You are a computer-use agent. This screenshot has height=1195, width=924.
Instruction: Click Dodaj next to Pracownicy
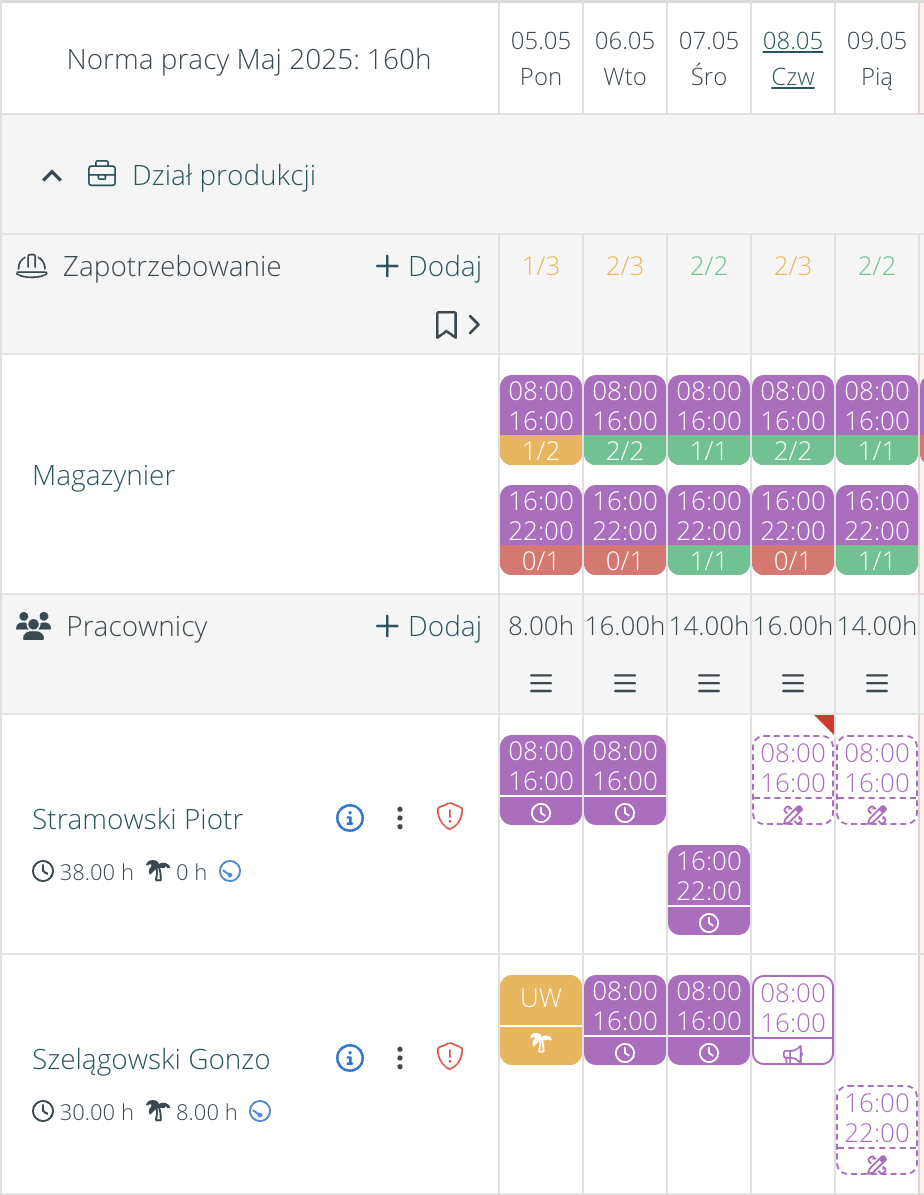point(428,626)
